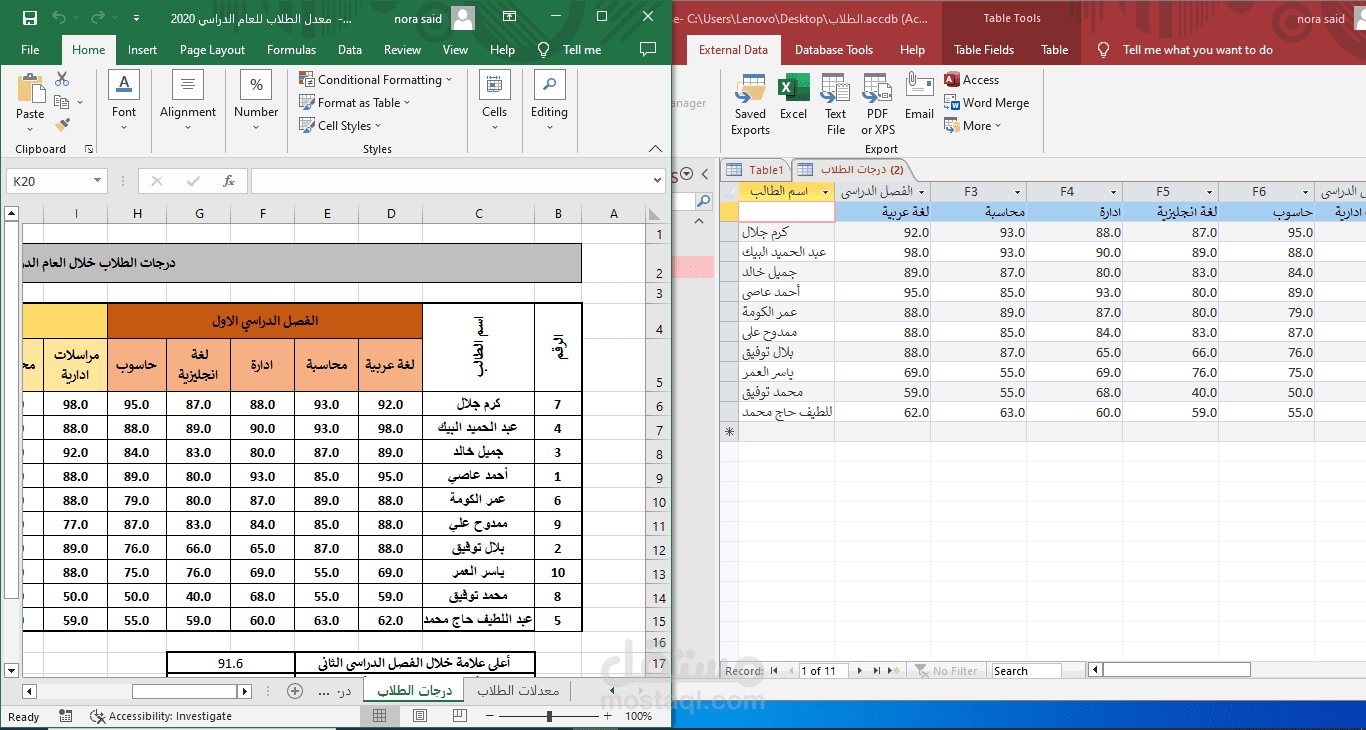Screen dimensions: 1366x730
Task: Click Tell me in the Excel ribbon
Action: [x=582, y=50]
